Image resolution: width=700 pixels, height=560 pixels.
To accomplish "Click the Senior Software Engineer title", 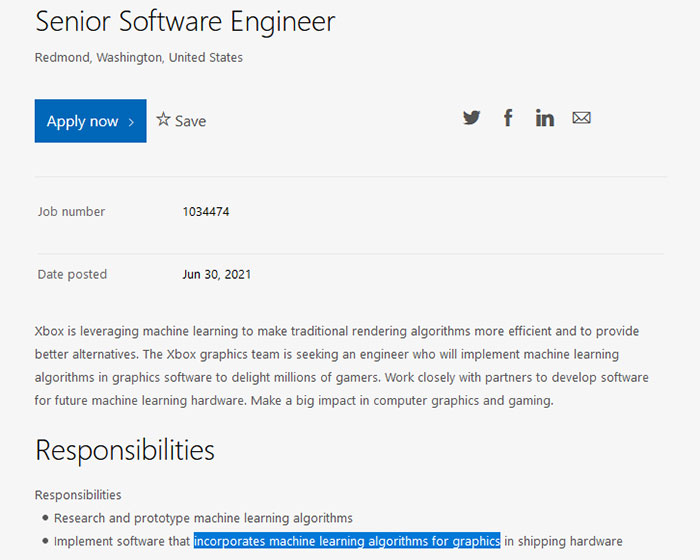I will pos(185,21).
